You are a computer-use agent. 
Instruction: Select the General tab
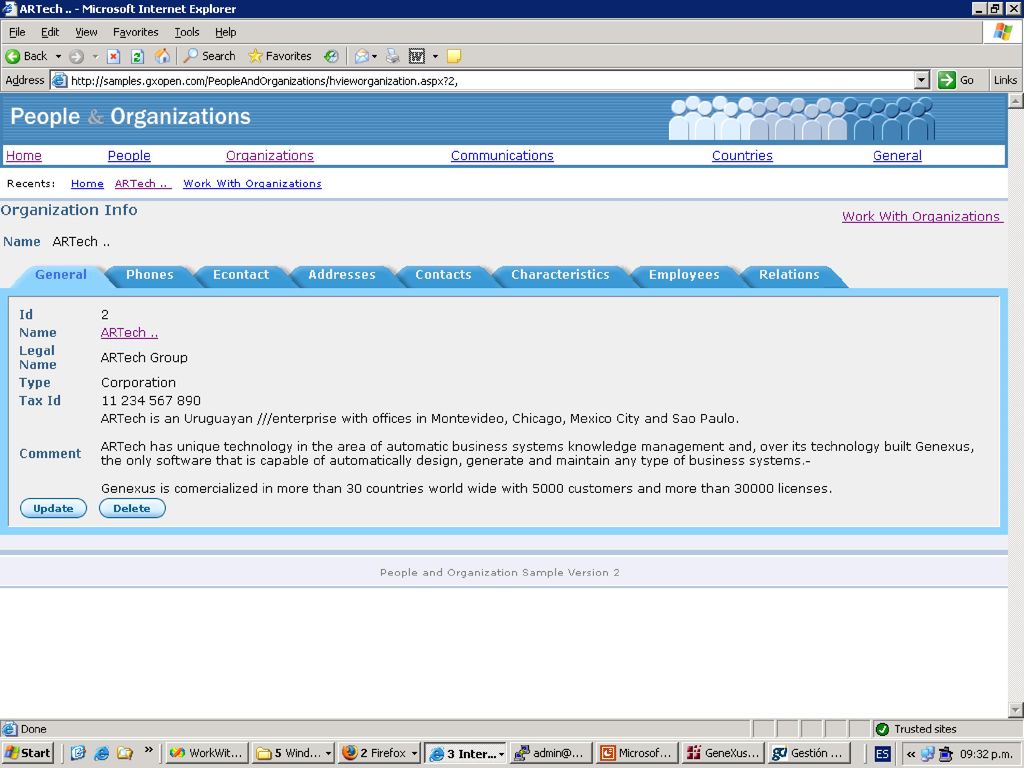click(x=61, y=275)
